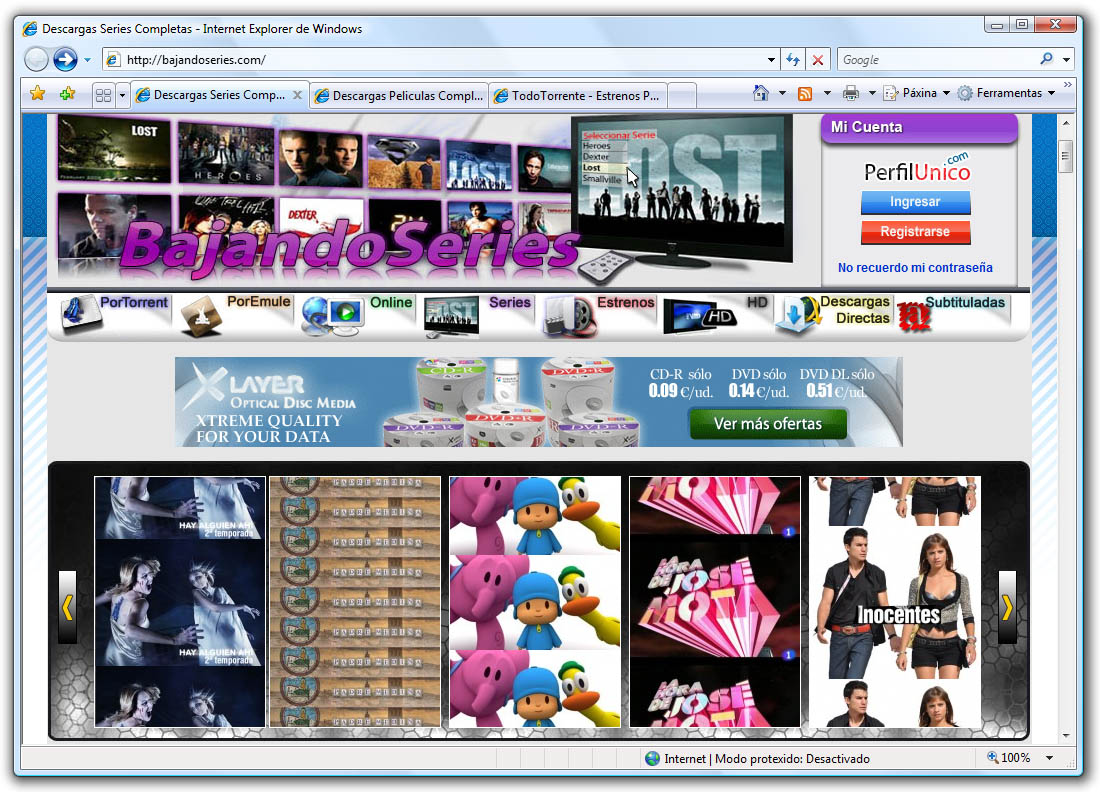The width and height of the screenshot is (1100, 792).
Task: Click the Inocentes series thumbnail
Action: 894,602
